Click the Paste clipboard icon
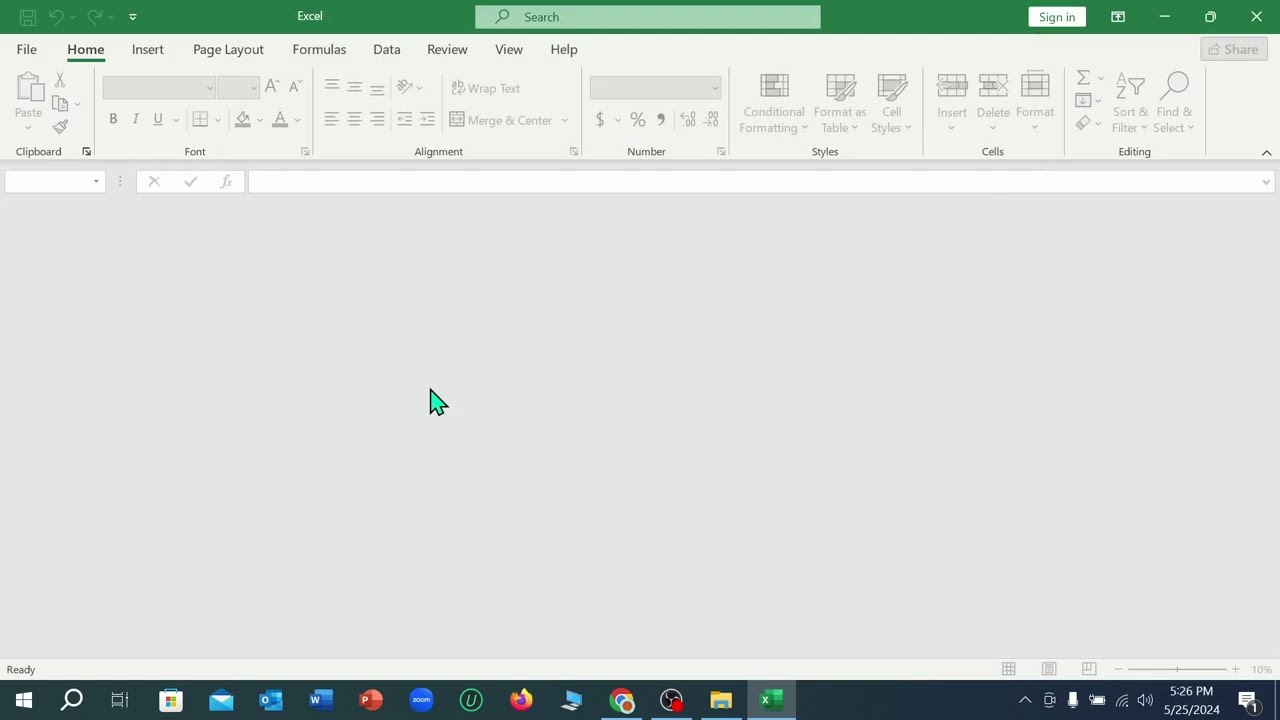The width and height of the screenshot is (1280, 720). pos(29,88)
